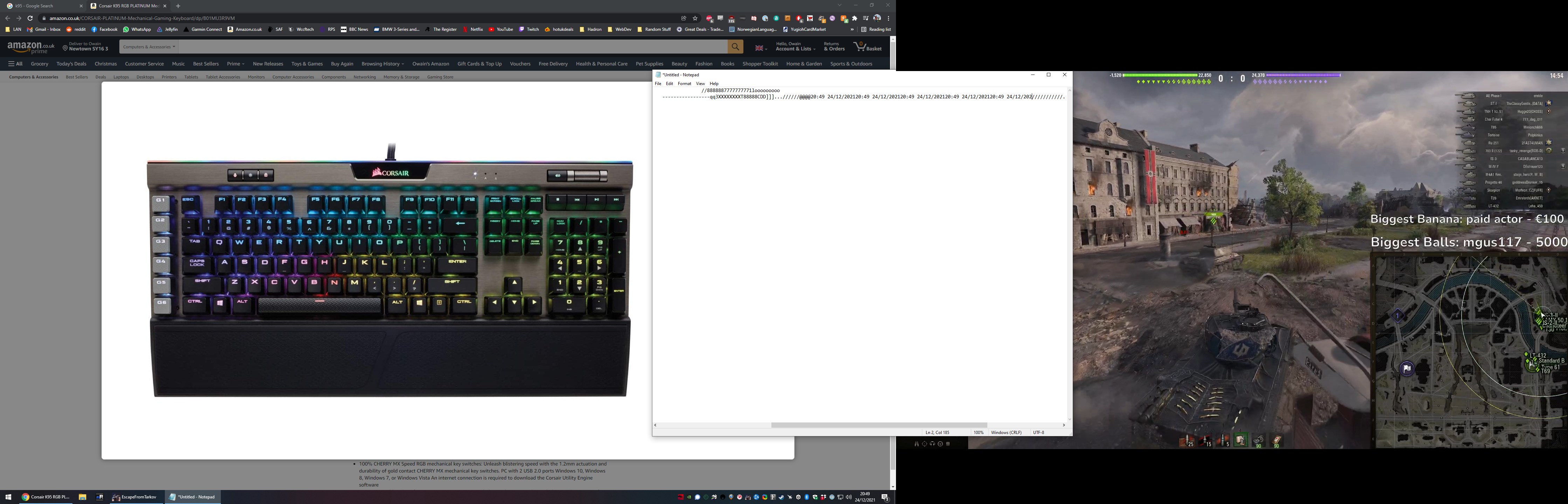Open the Windows Start menu
1568x504 pixels.
(x=8, y=497)
